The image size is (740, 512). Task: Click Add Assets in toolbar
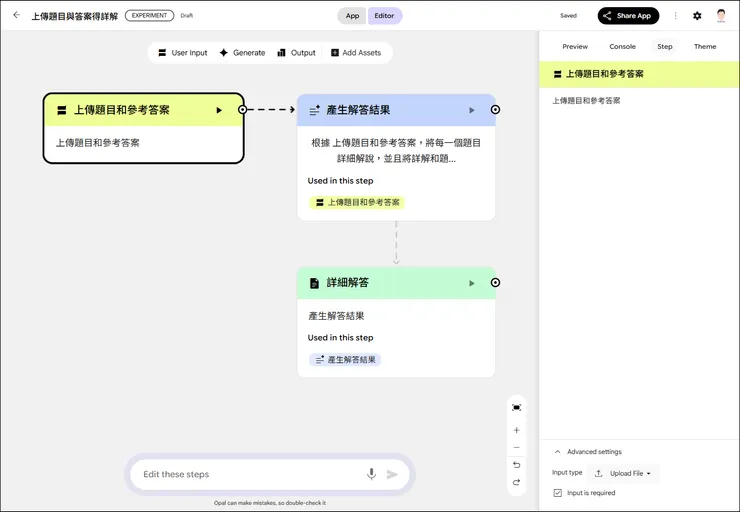click(356, 53)
